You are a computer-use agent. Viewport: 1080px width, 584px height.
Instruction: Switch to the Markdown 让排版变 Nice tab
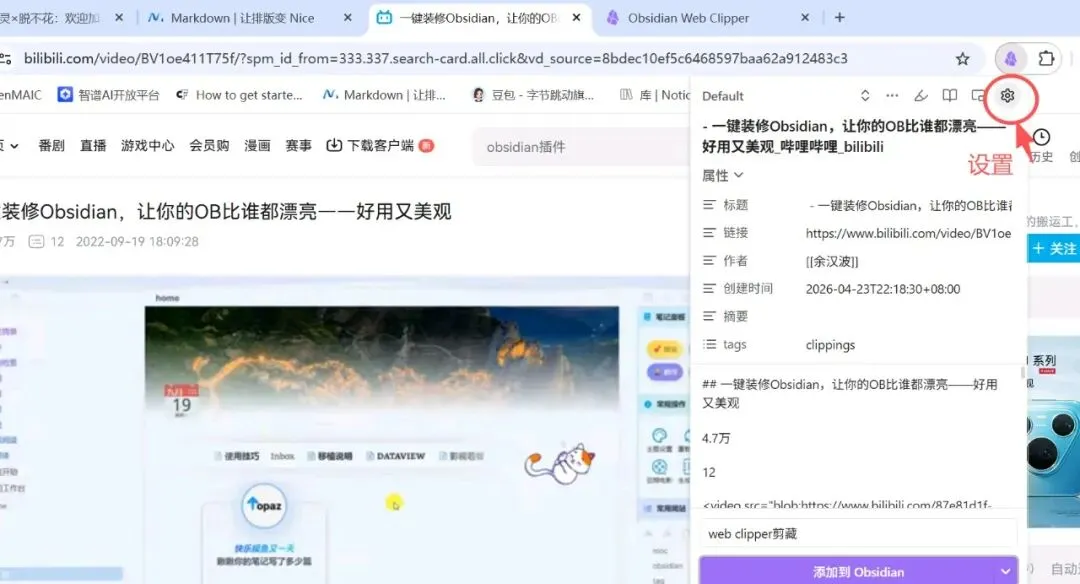(242, 18)
